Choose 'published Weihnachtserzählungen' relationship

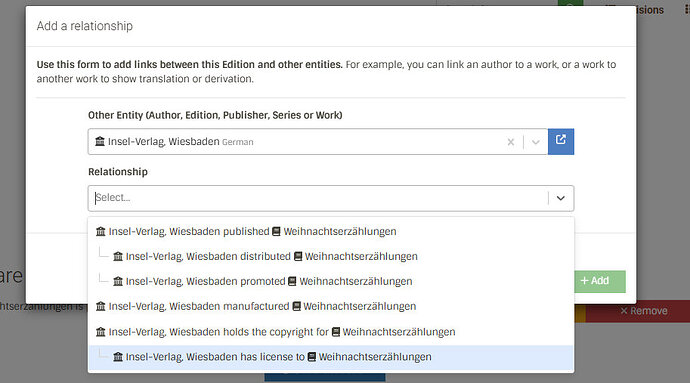(x=331, y=231)
